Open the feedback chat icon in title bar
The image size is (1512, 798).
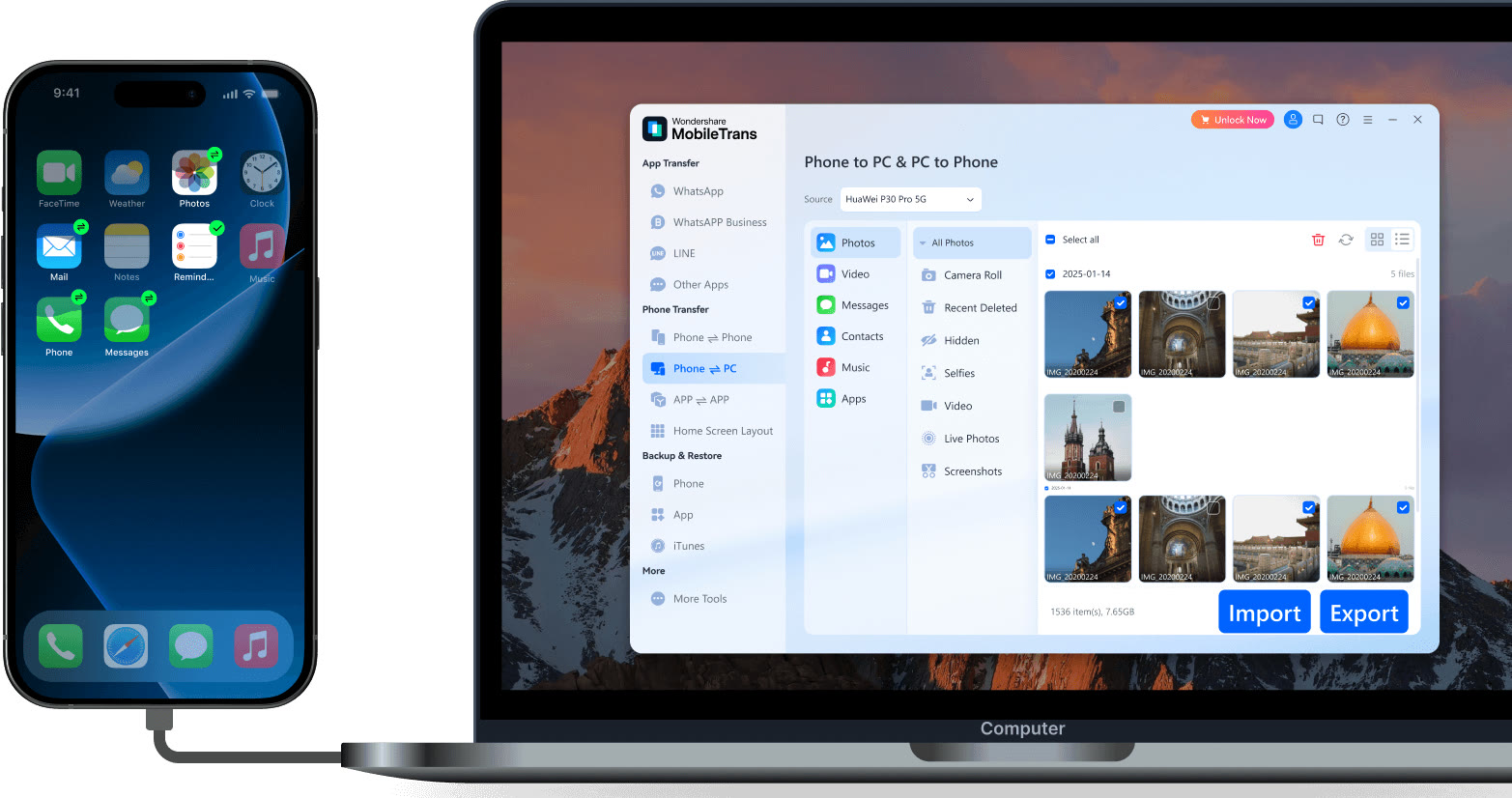pyautogui.click(x=1318, y=120)
